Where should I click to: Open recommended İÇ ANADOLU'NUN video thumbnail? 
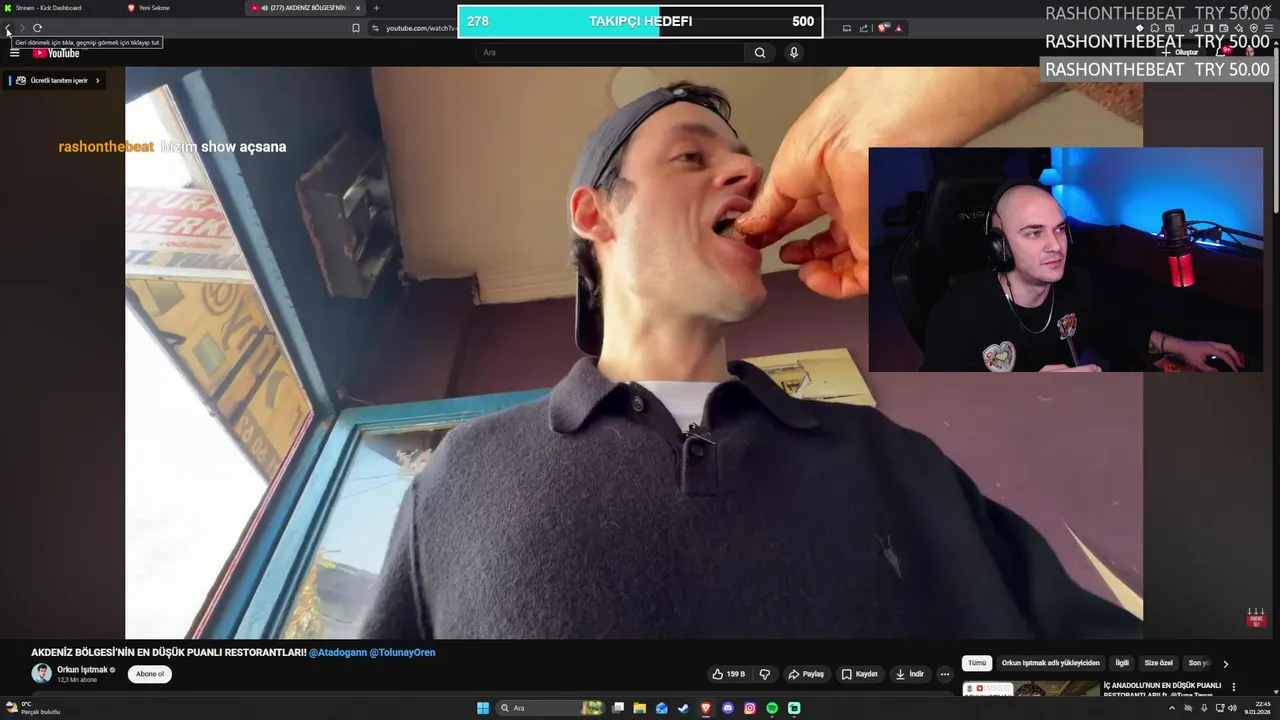click(x=1030, y=689)
